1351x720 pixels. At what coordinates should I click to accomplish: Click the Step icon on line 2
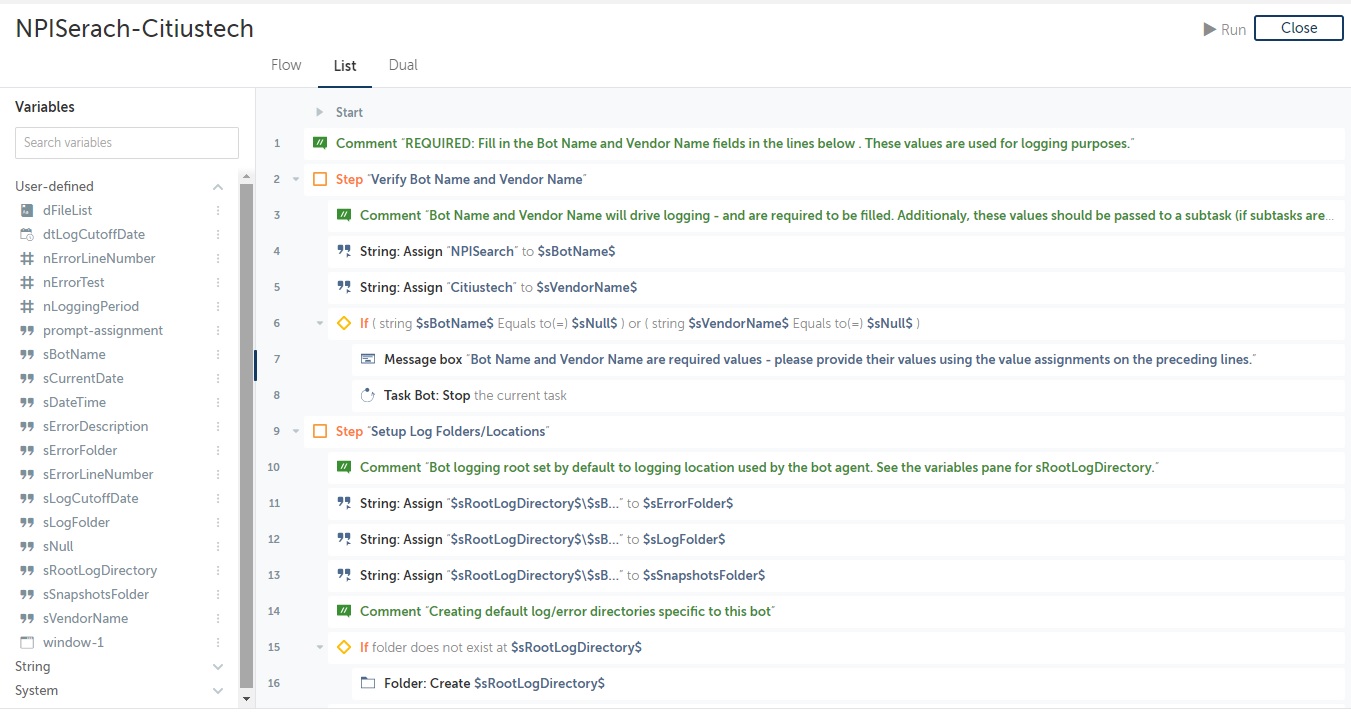pyautogui.click(x=320, y=179)
